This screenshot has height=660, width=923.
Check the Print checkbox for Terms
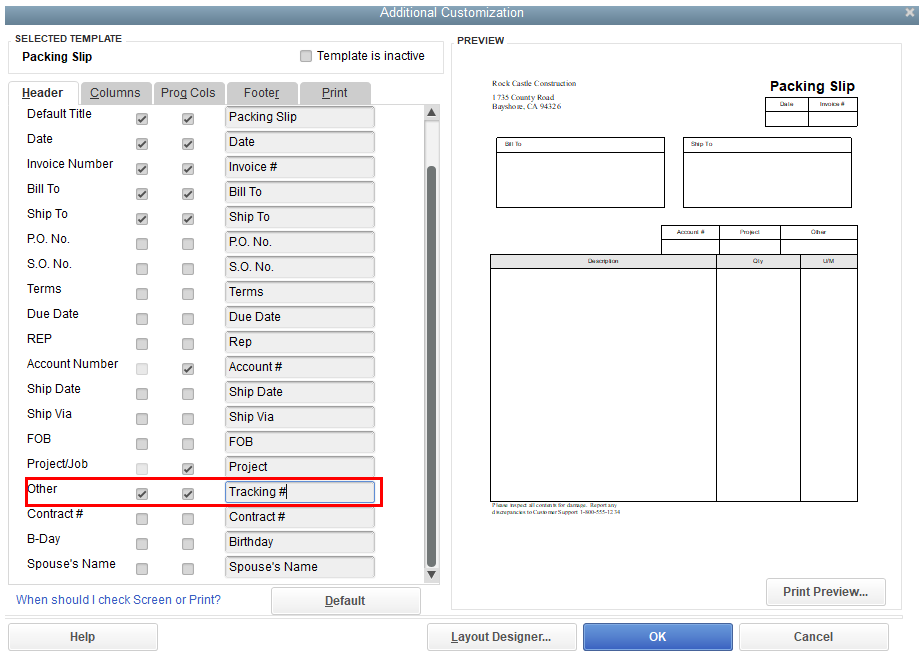click(x=187, y=293)
